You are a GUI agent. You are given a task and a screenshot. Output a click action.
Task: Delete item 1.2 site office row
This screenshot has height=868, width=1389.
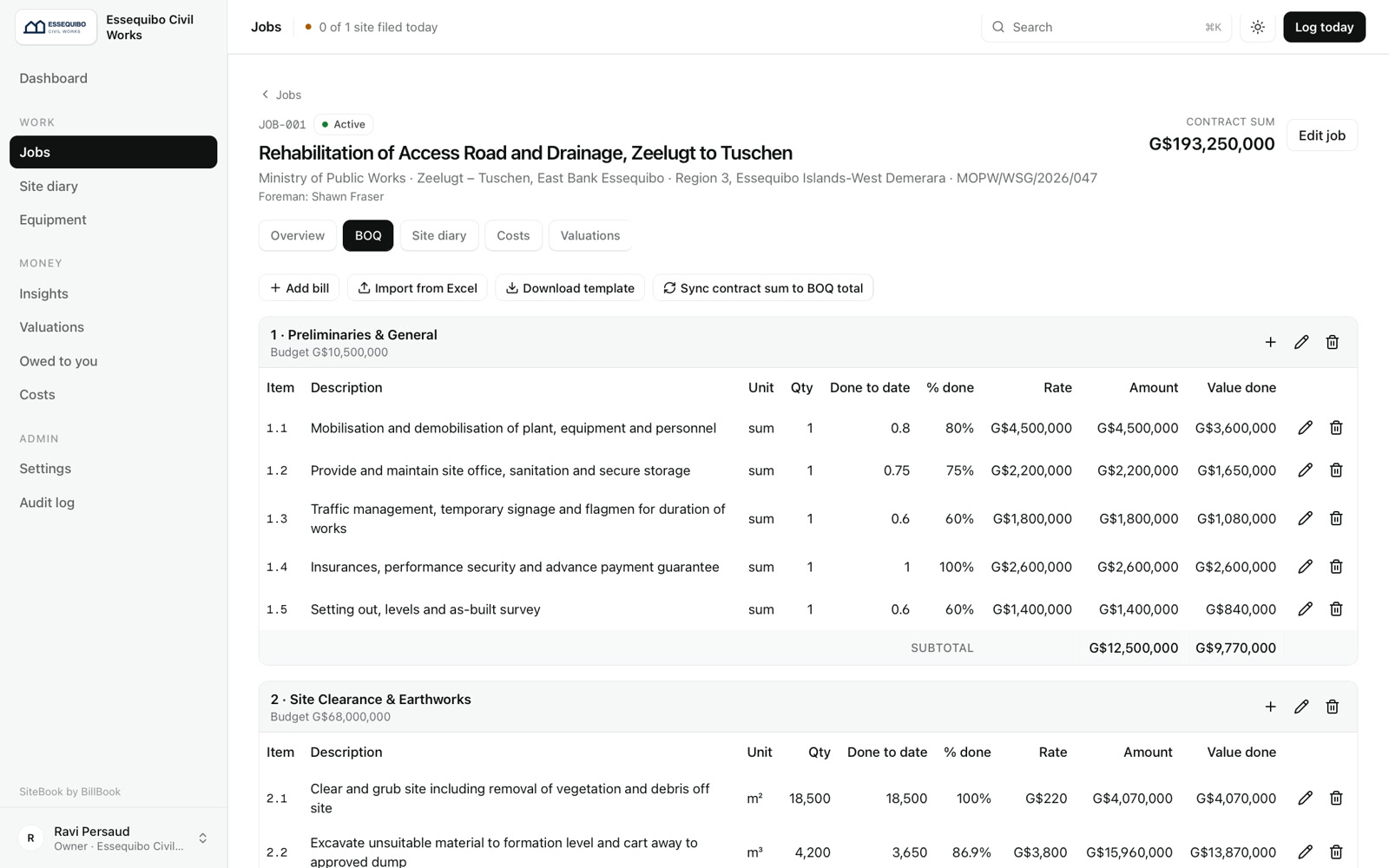tap(1336, 470)
